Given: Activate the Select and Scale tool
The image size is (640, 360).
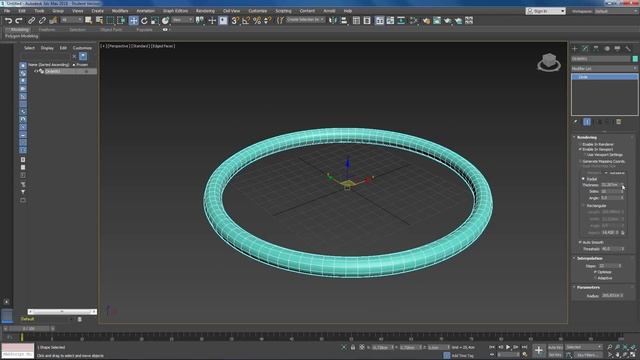Looking at the screenshot, I should tap(155, 20).
